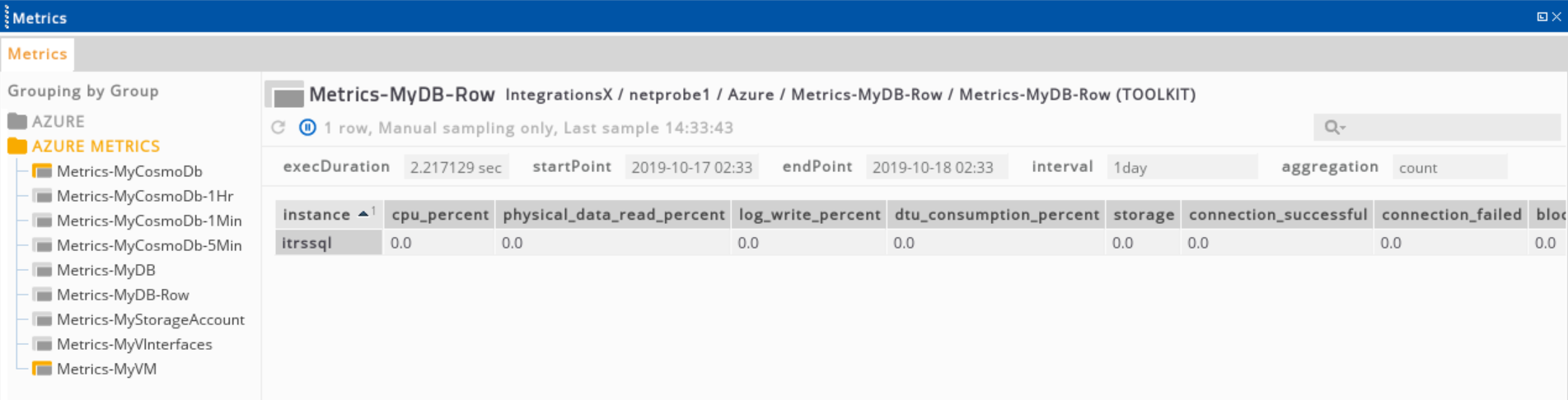Select the AZURE folder icon
This screenshot has width=1568, height=400.
click(x=17, y=121)
